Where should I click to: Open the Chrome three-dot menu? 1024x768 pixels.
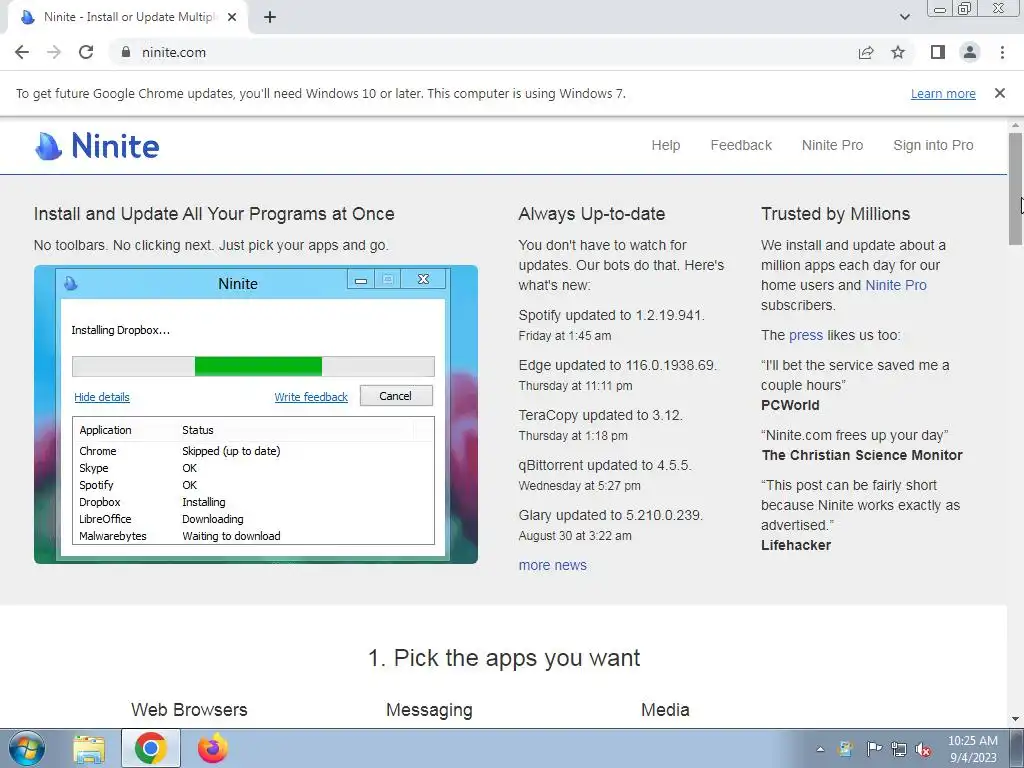tap(1002, 52)
